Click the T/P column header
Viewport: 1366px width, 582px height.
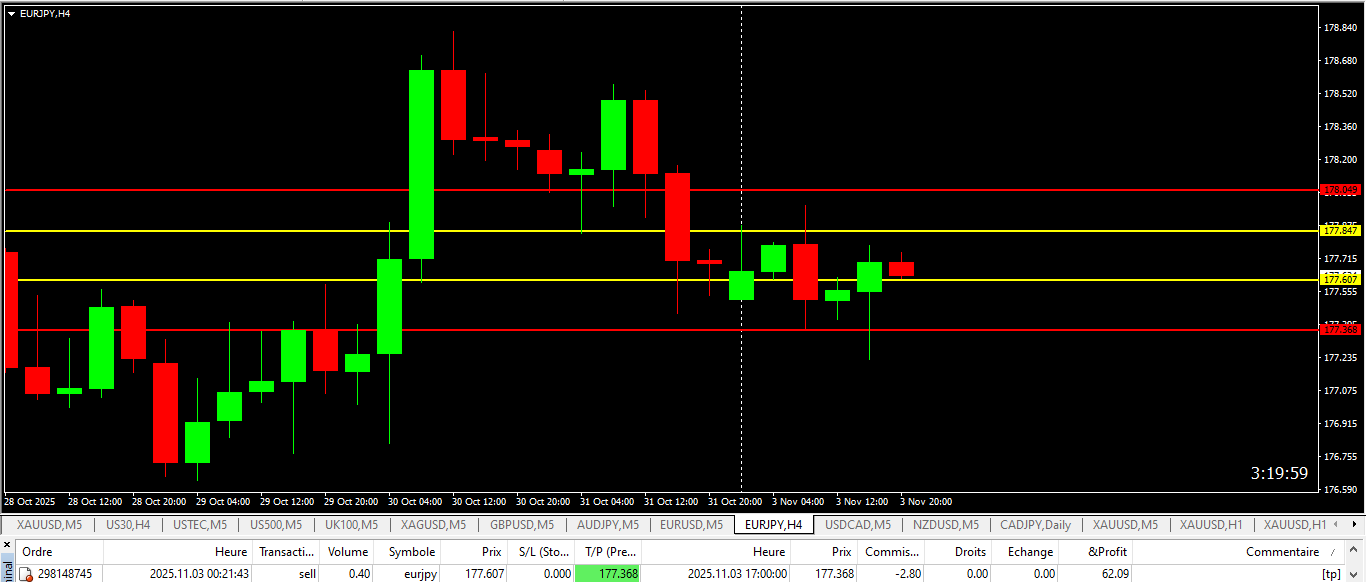click(608, 552)
